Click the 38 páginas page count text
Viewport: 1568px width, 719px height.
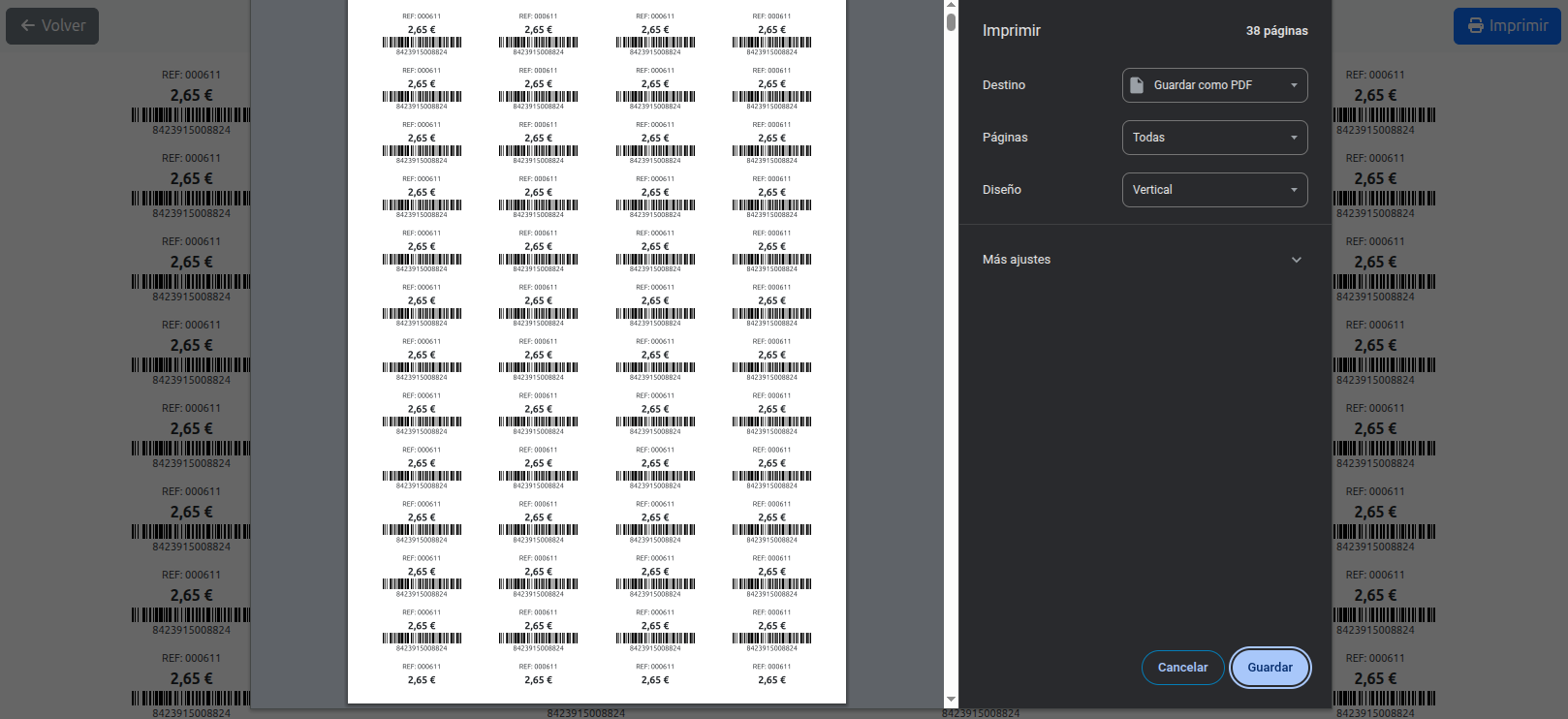point(1276,31)
